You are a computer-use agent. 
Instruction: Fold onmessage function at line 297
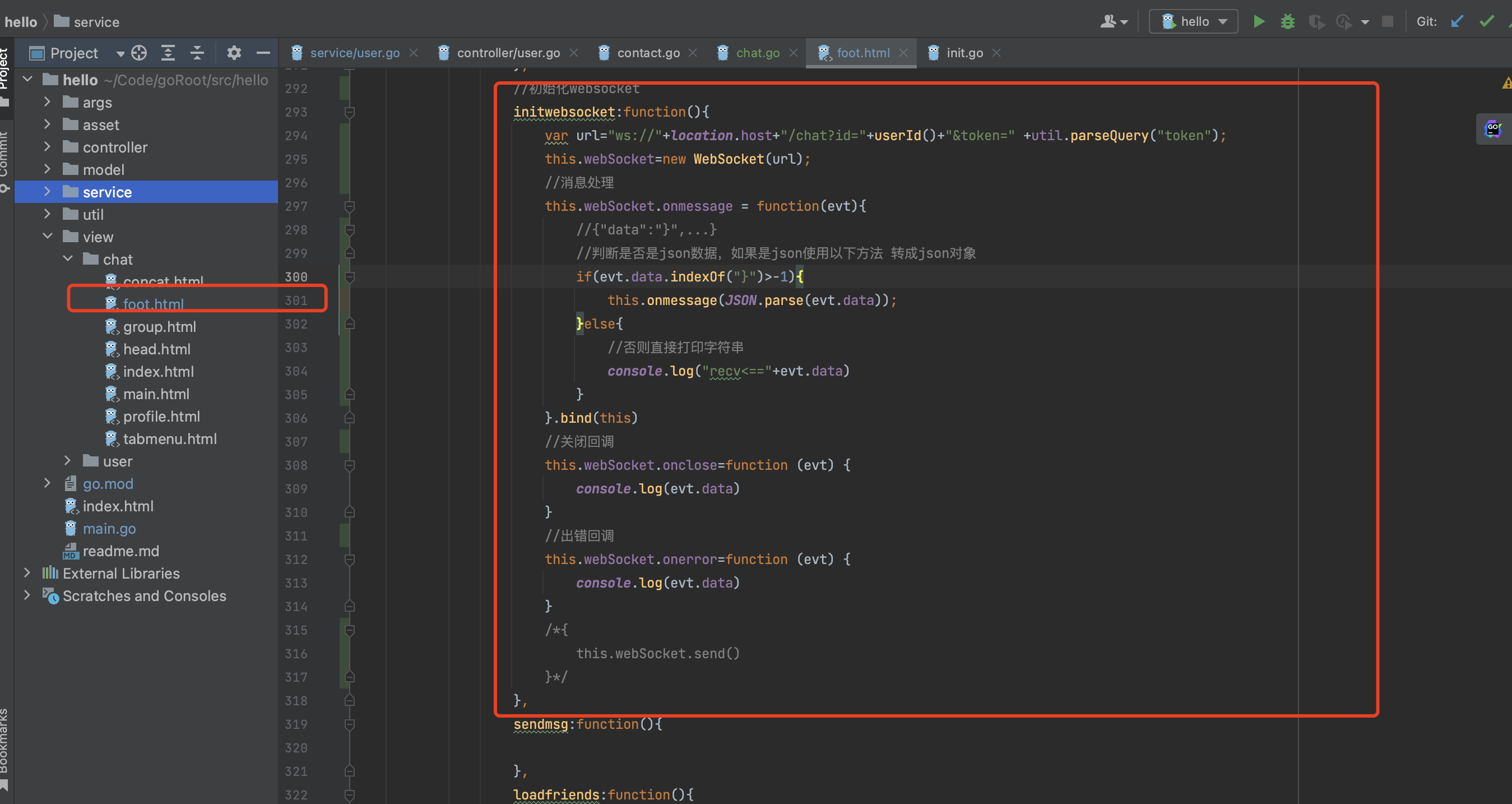349,206
